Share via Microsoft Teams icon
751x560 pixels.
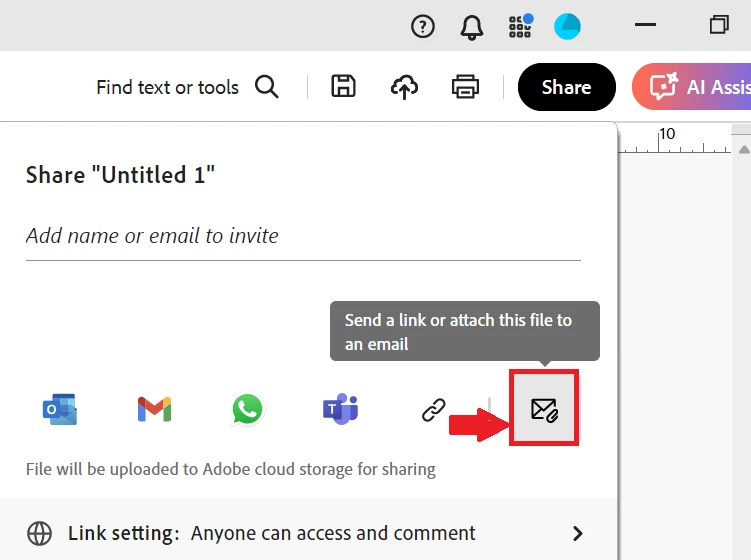[x=341, y=409]
